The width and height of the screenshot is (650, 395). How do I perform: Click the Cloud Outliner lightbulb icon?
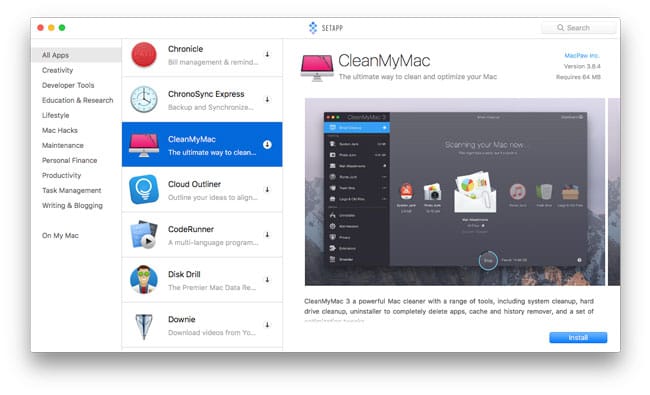click(144, 189)
